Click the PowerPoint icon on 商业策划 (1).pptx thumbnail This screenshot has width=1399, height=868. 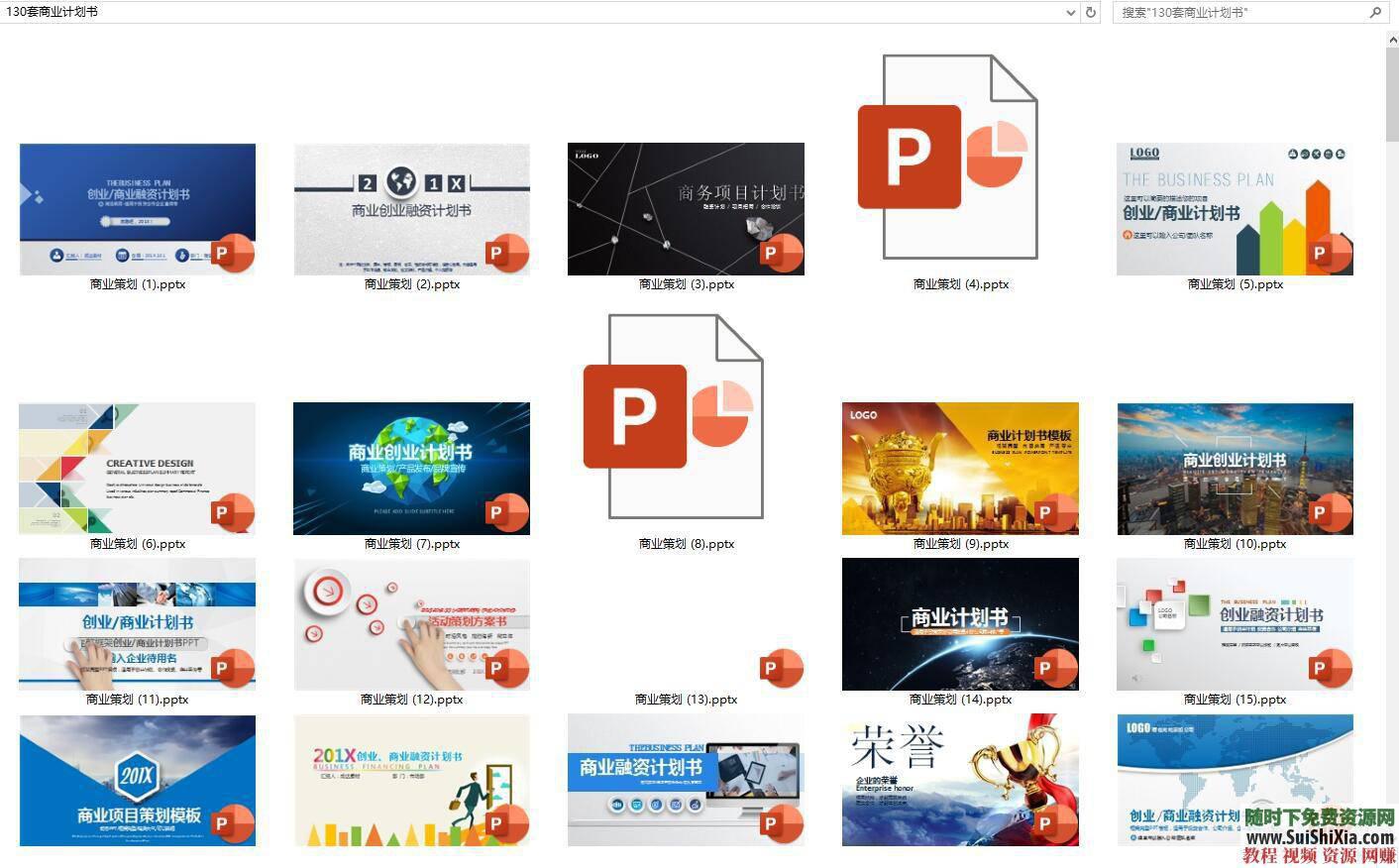[232, 254]
